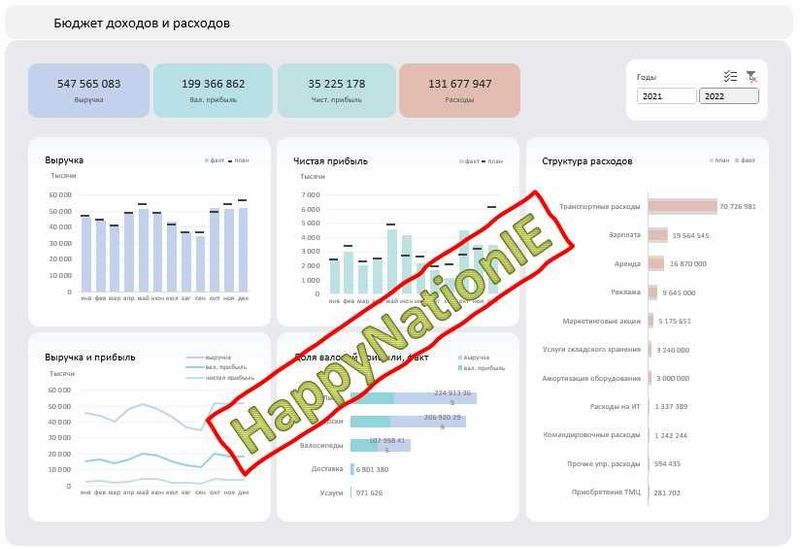Image resolution: width=800 pixels, height=549 pixels.
Task: Click the Услуги складского хранения label
Action: click(x=591, y=350)
